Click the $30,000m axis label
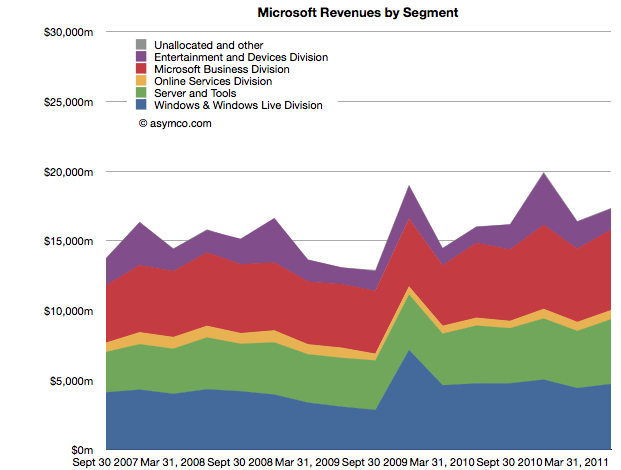Viewport: 621px width, 470px height. click(x=69, y=32)
